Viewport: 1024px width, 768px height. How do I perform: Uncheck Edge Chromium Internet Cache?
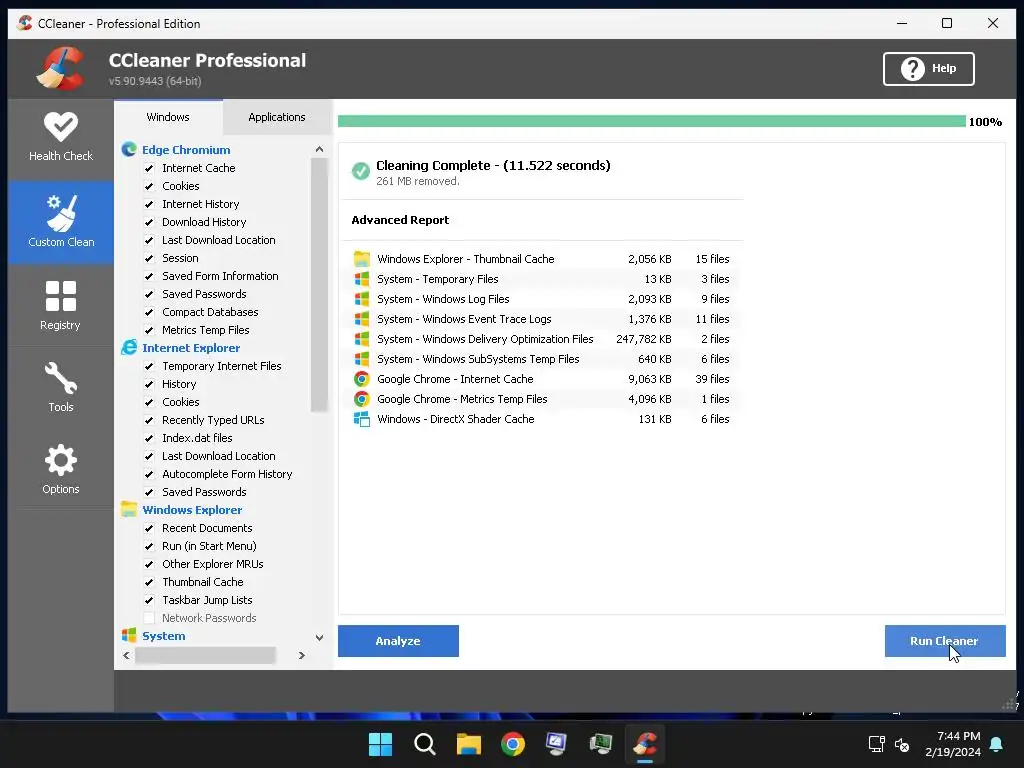(149, 168)
